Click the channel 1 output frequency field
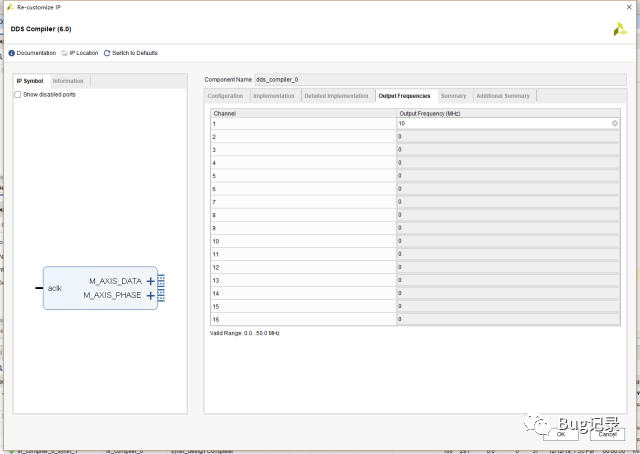 coord(508,123)
